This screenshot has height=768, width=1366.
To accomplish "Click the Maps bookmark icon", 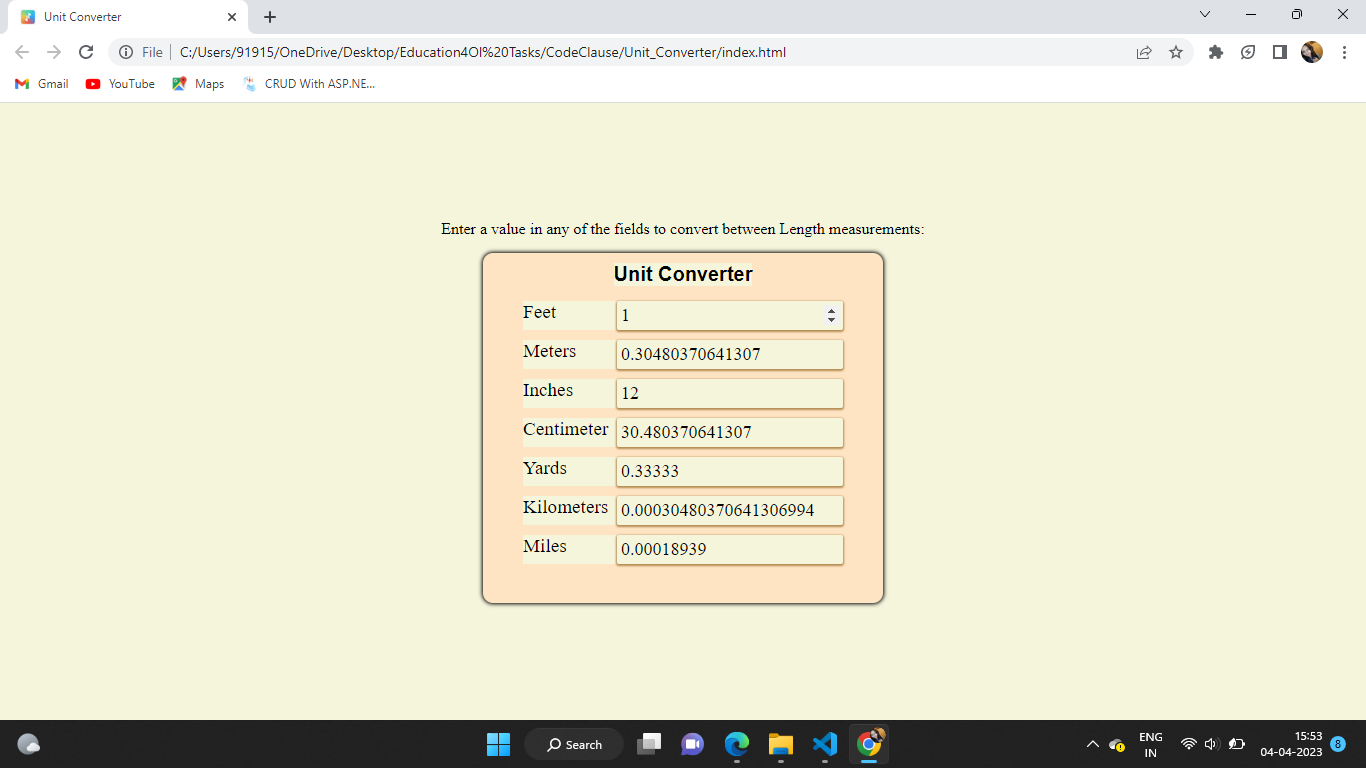I will [x=178, y=84].
